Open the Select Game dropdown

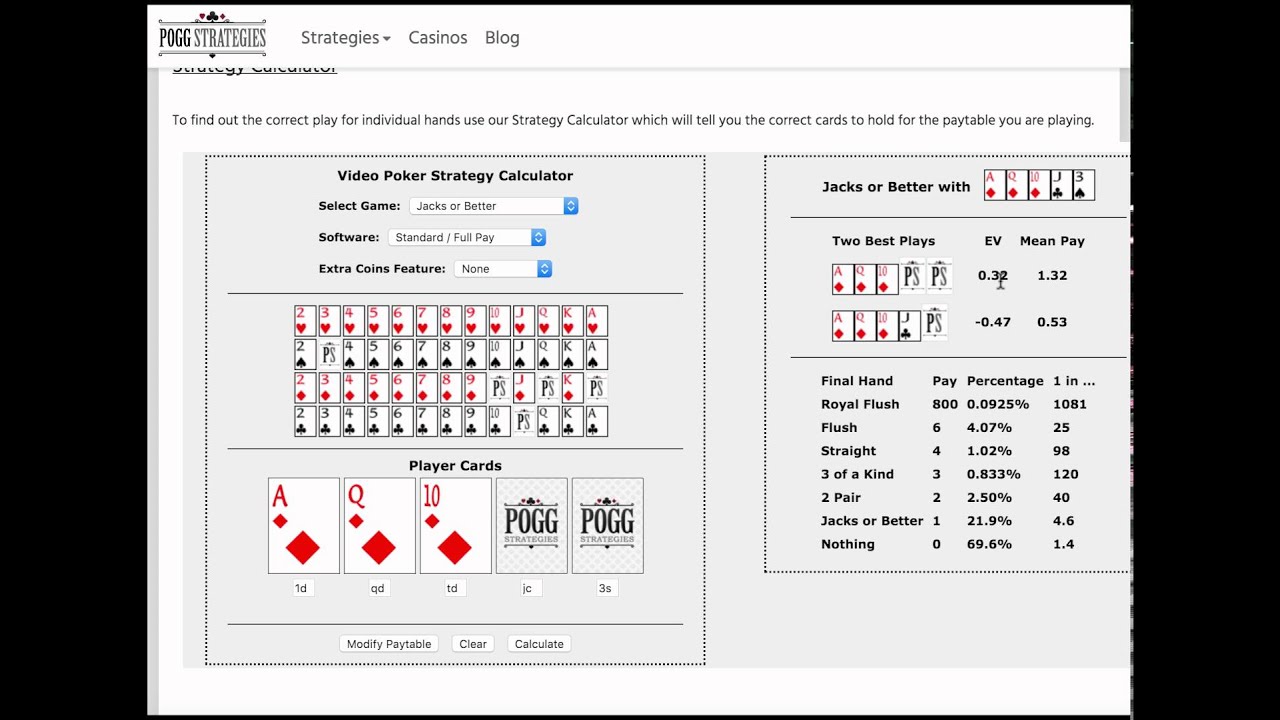pyautogui.click(x=493, y=206)
